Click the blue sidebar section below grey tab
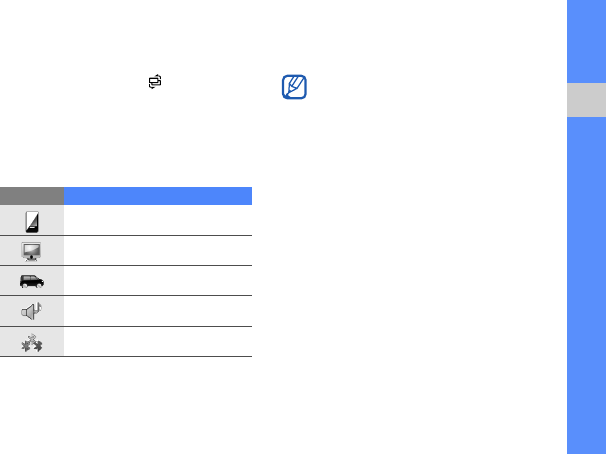606x454 pixels. click(x=586, y=286)
